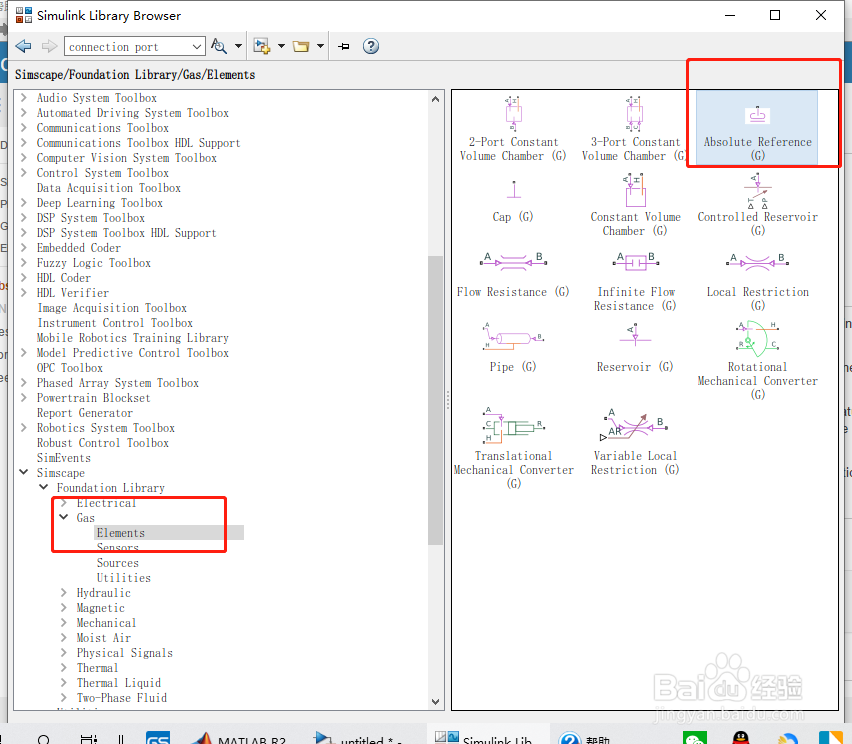Expand the Hydraulic library node
852x744 pixels.
64,592
